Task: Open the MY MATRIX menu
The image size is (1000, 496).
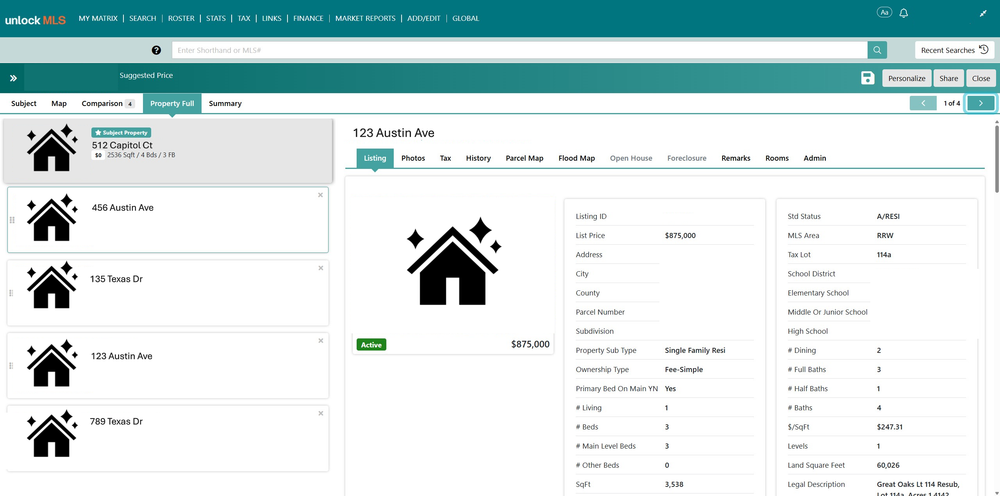Action: 98,18
